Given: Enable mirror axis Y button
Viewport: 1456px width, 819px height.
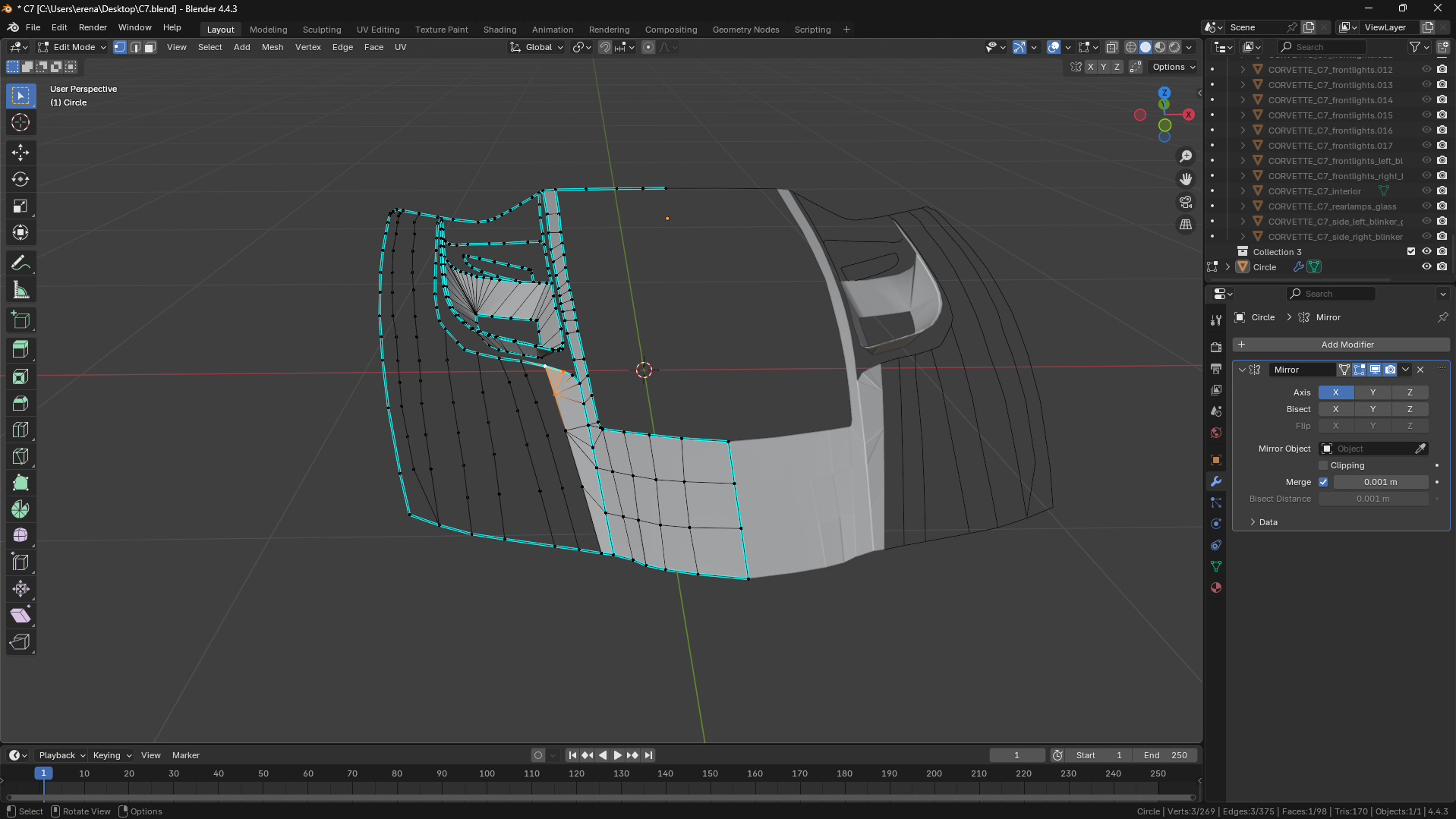Looking at the screenshot, I should tap(1372, 392).
